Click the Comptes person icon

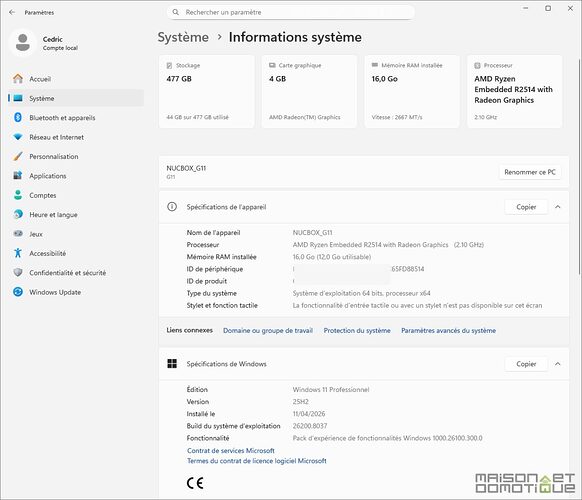click(18, 195)
